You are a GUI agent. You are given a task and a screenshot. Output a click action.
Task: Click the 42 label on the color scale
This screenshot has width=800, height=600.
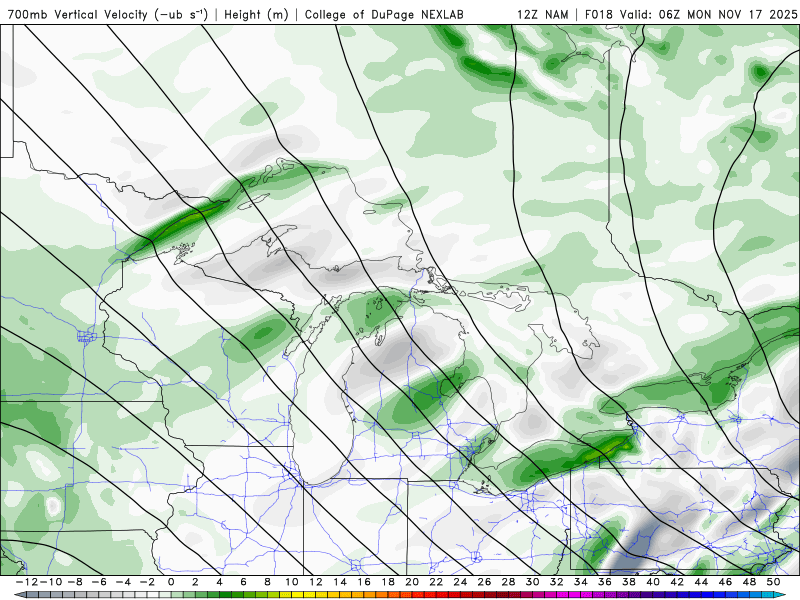pos(677,582)
